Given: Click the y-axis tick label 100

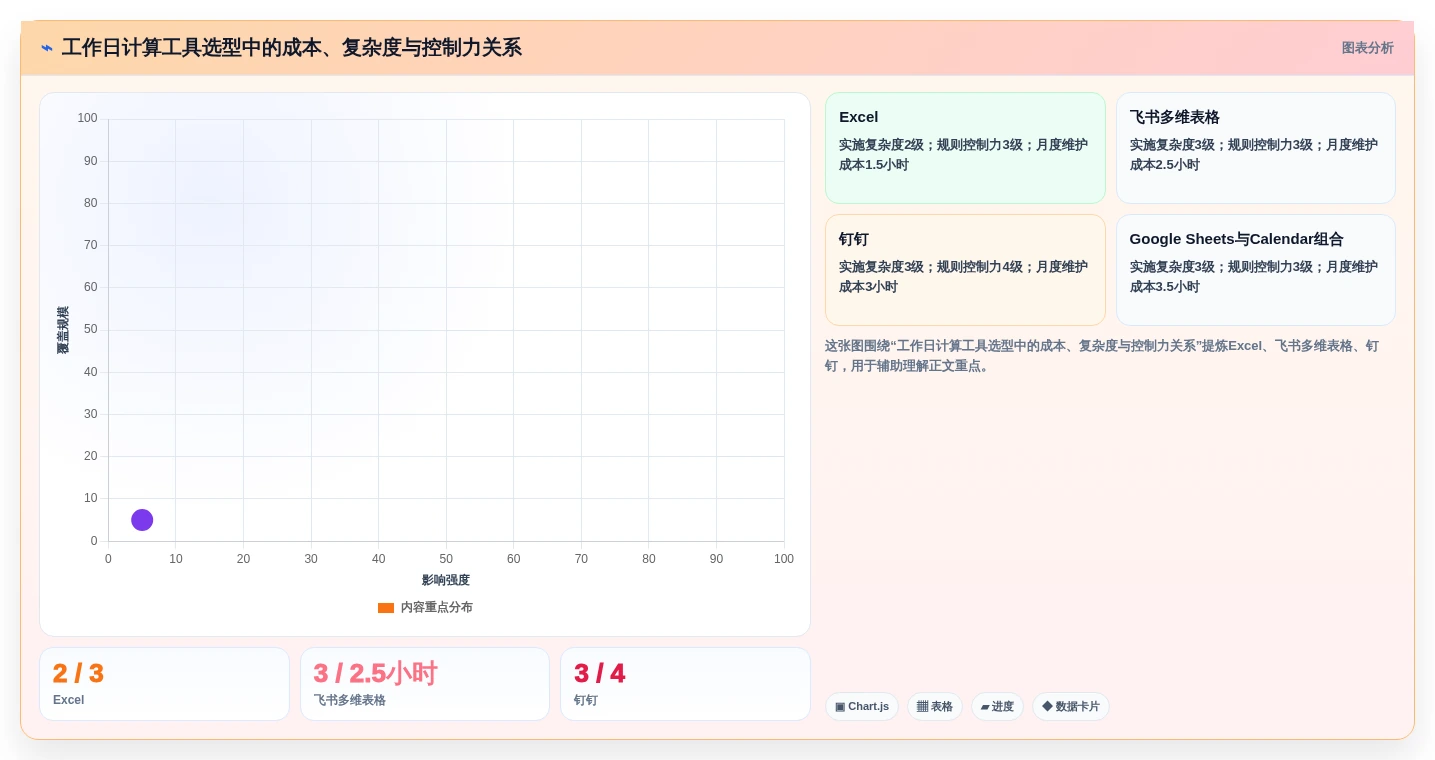Looking at the screenshot, I should (x=87, y=118).
